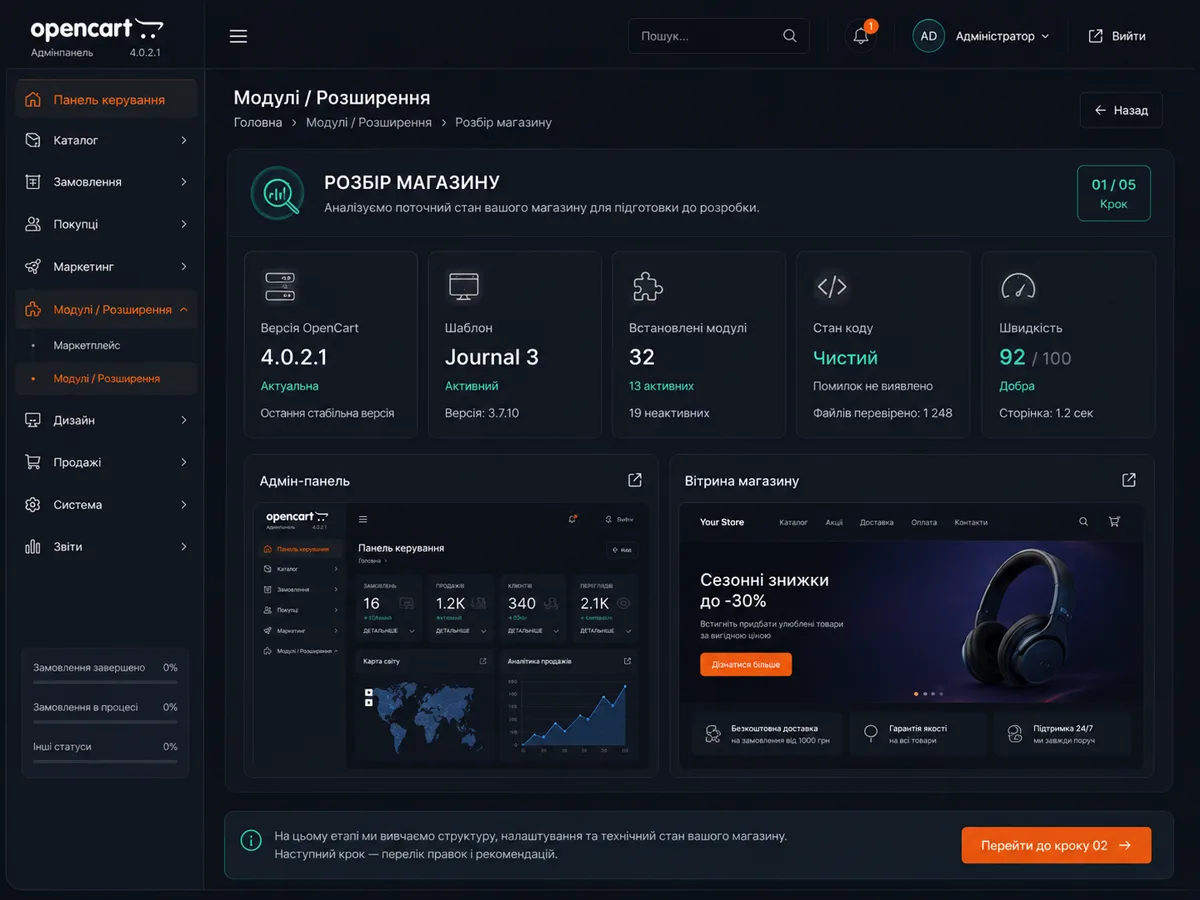The height and width of the screenshot is (900, 1200).
Task: Click the Дизайн monitor icon in sidebar
Action: tap(33, 420)
